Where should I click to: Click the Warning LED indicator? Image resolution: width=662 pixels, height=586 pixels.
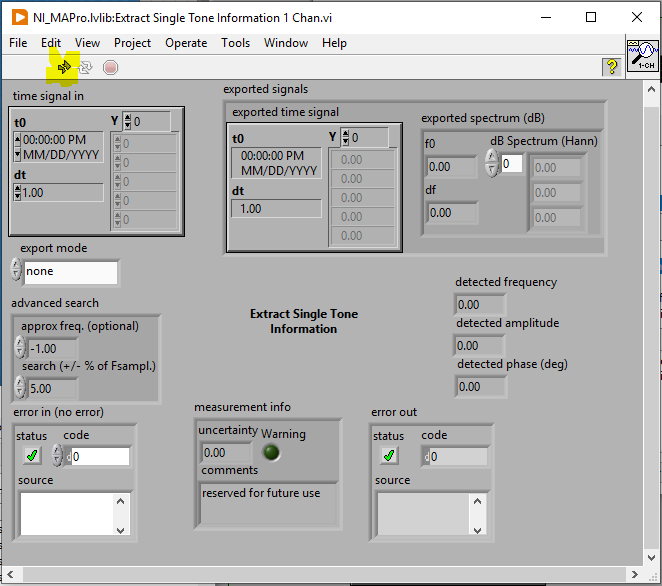pyautogui.click(x=270, y=452)
